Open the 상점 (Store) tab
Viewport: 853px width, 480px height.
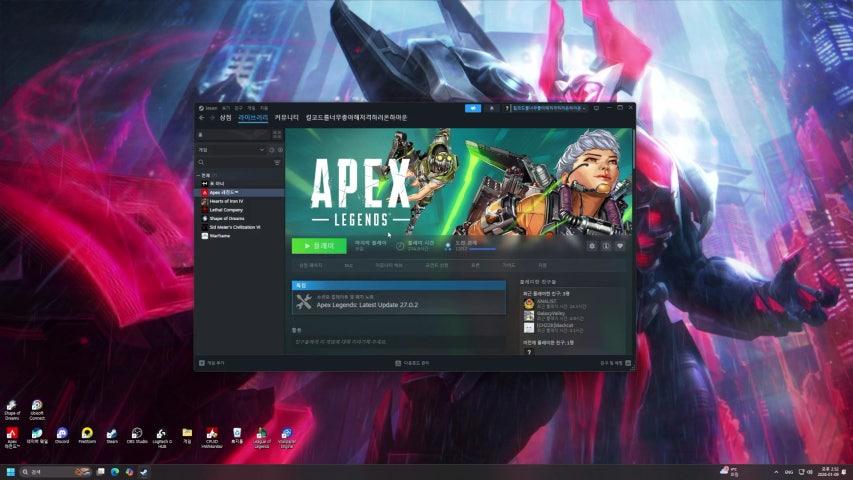click(x=226, y=118)
